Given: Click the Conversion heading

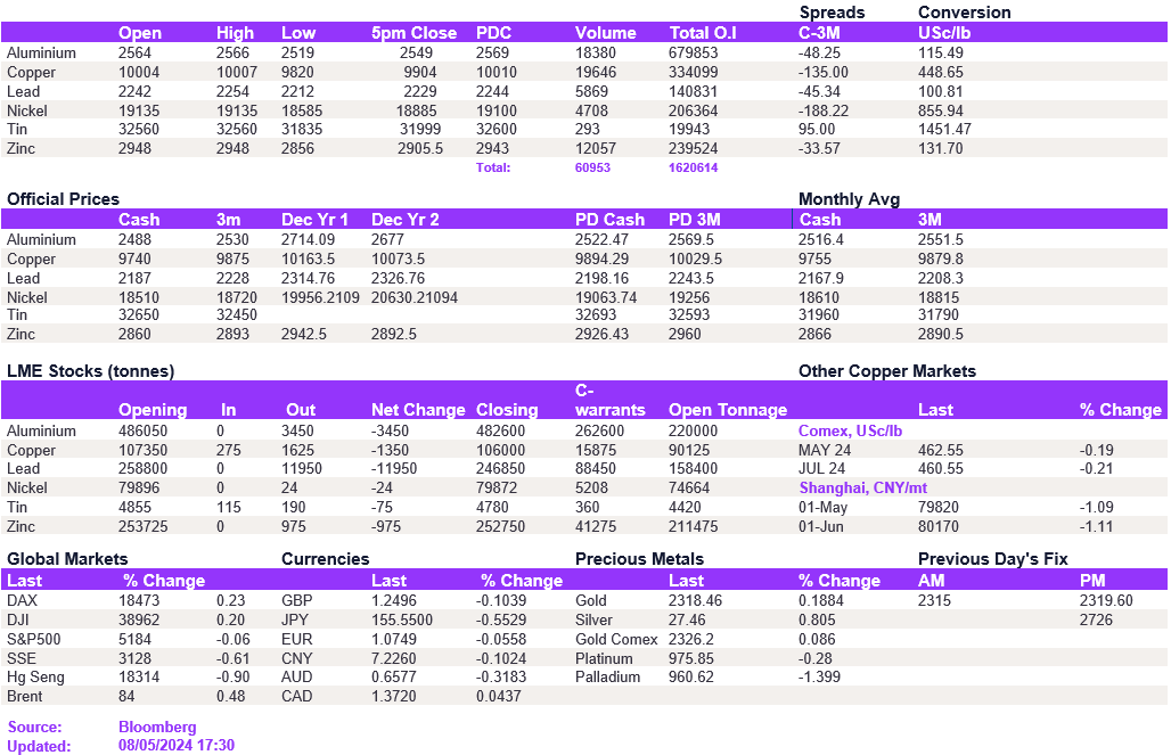Looking at the screenshot, I should coord(964,13).
